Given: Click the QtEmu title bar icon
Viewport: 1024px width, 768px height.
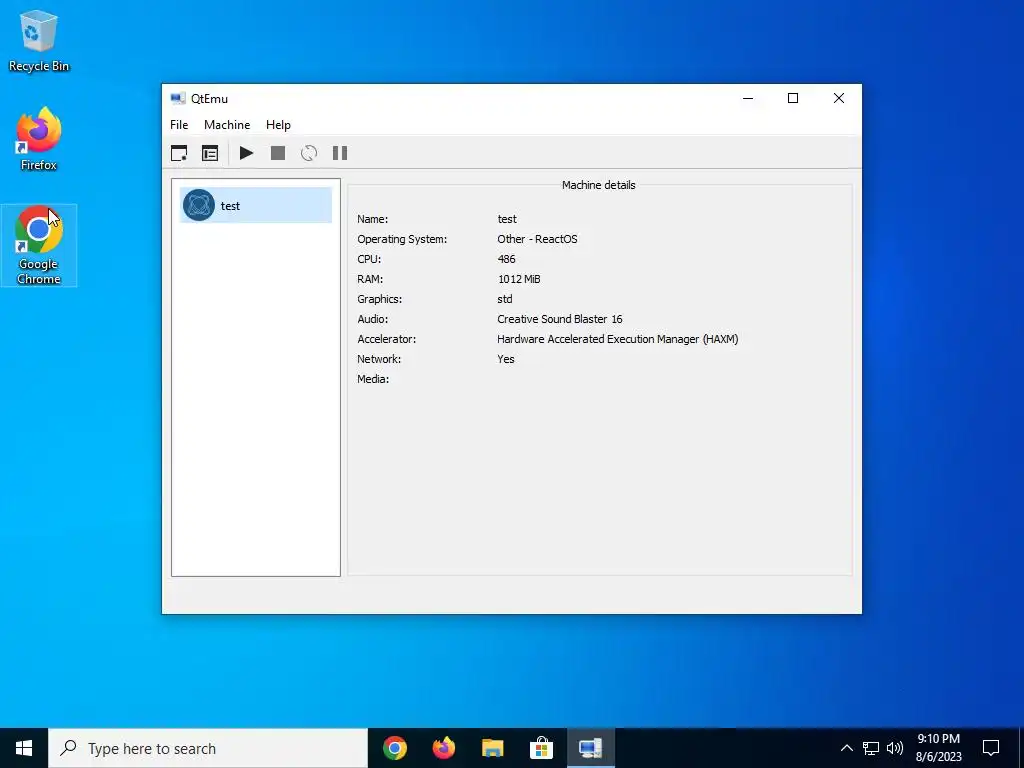Looking at the screenshot, I should point(178,99).
